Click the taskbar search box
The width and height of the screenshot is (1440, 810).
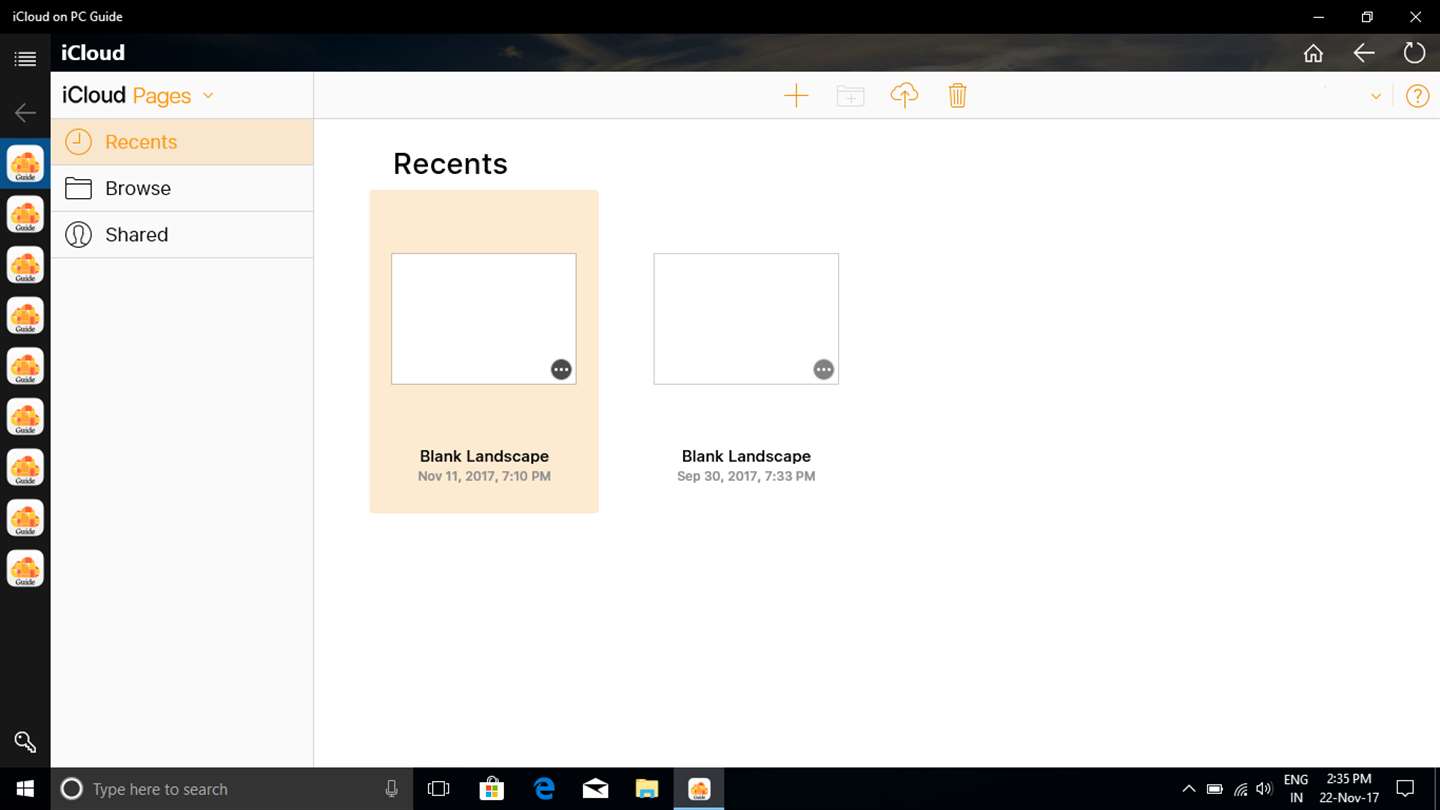coord(230,789)
